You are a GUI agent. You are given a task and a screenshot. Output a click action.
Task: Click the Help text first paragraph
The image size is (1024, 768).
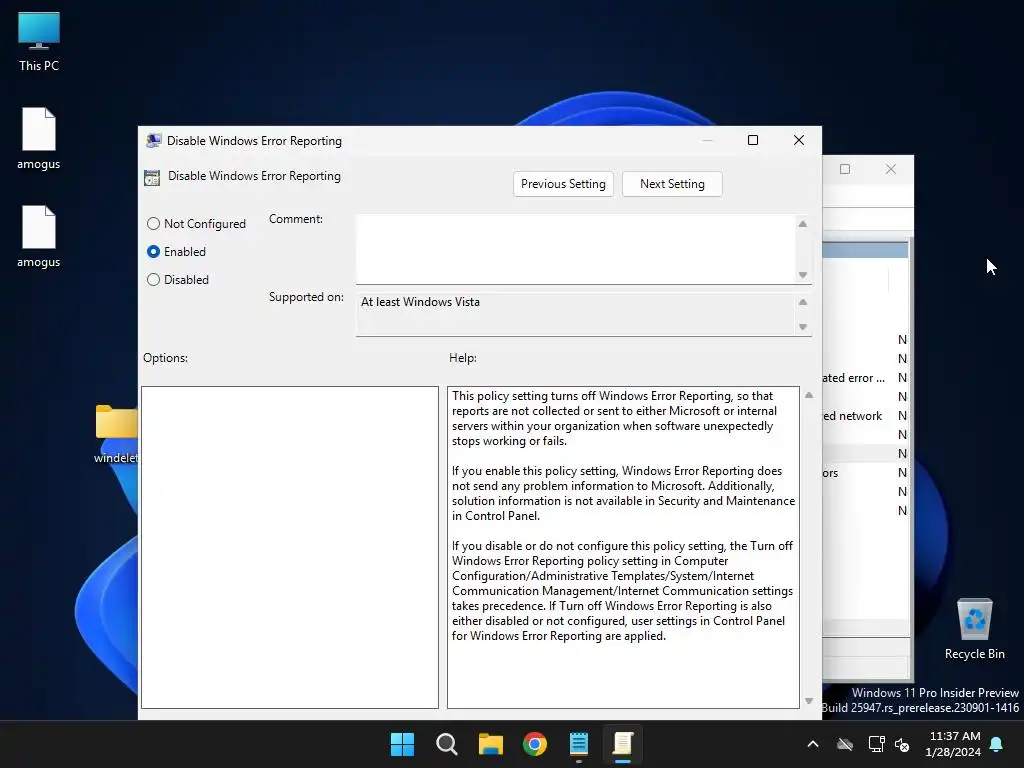pyautogui.click(x=614, y=419)
